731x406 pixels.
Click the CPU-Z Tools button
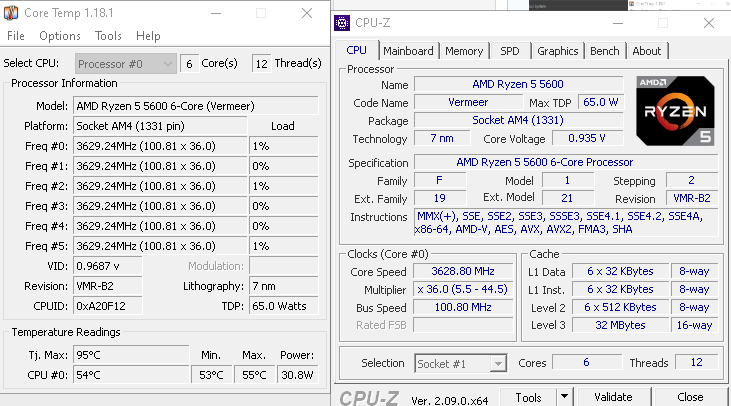528,397
